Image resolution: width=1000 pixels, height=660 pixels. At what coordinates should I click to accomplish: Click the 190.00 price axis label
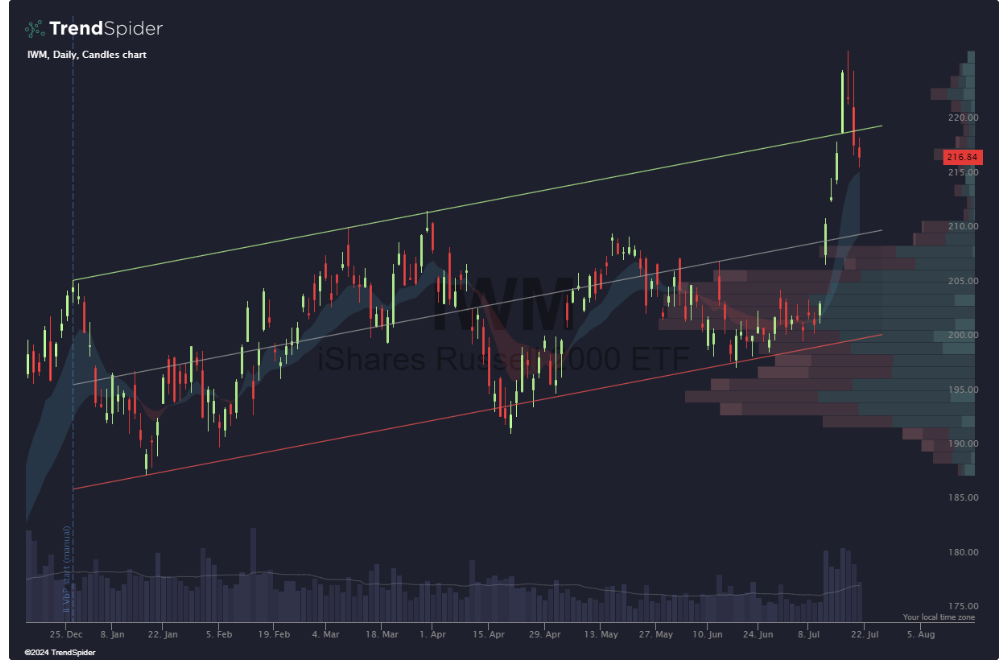[x=963, y=444]
